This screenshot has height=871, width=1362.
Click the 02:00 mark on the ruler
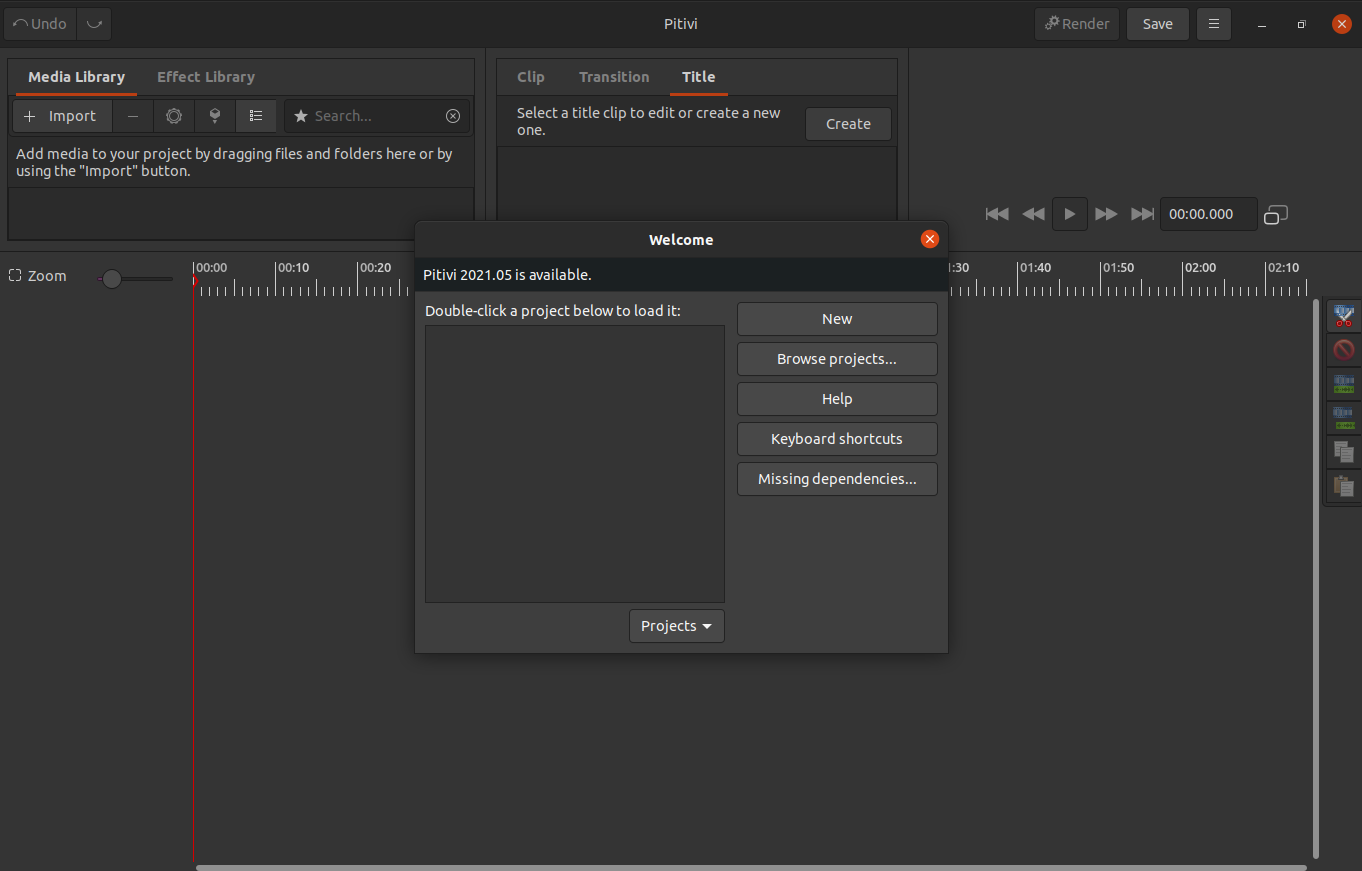[1200, 268]
